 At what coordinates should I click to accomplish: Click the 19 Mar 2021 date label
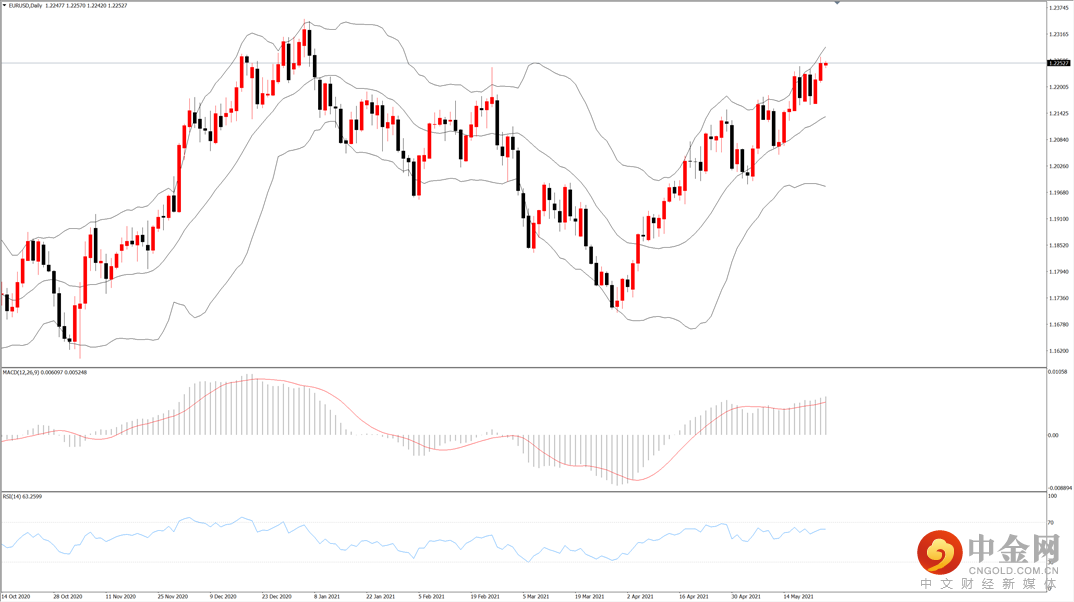pos(589,597)
